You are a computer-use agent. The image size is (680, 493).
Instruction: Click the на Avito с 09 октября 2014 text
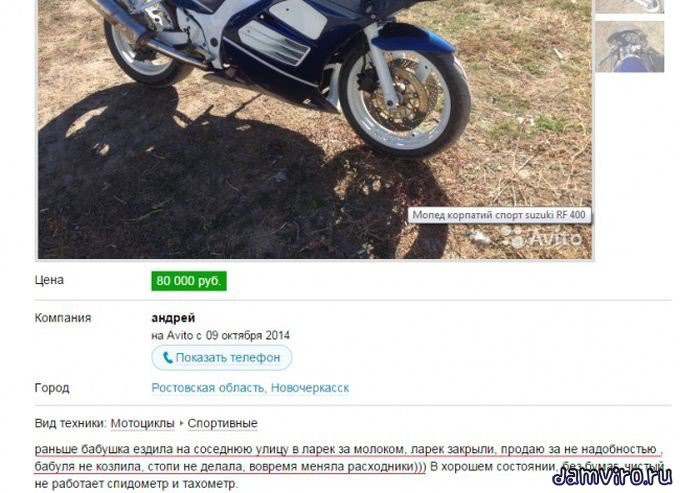click(x=220, y=335)
